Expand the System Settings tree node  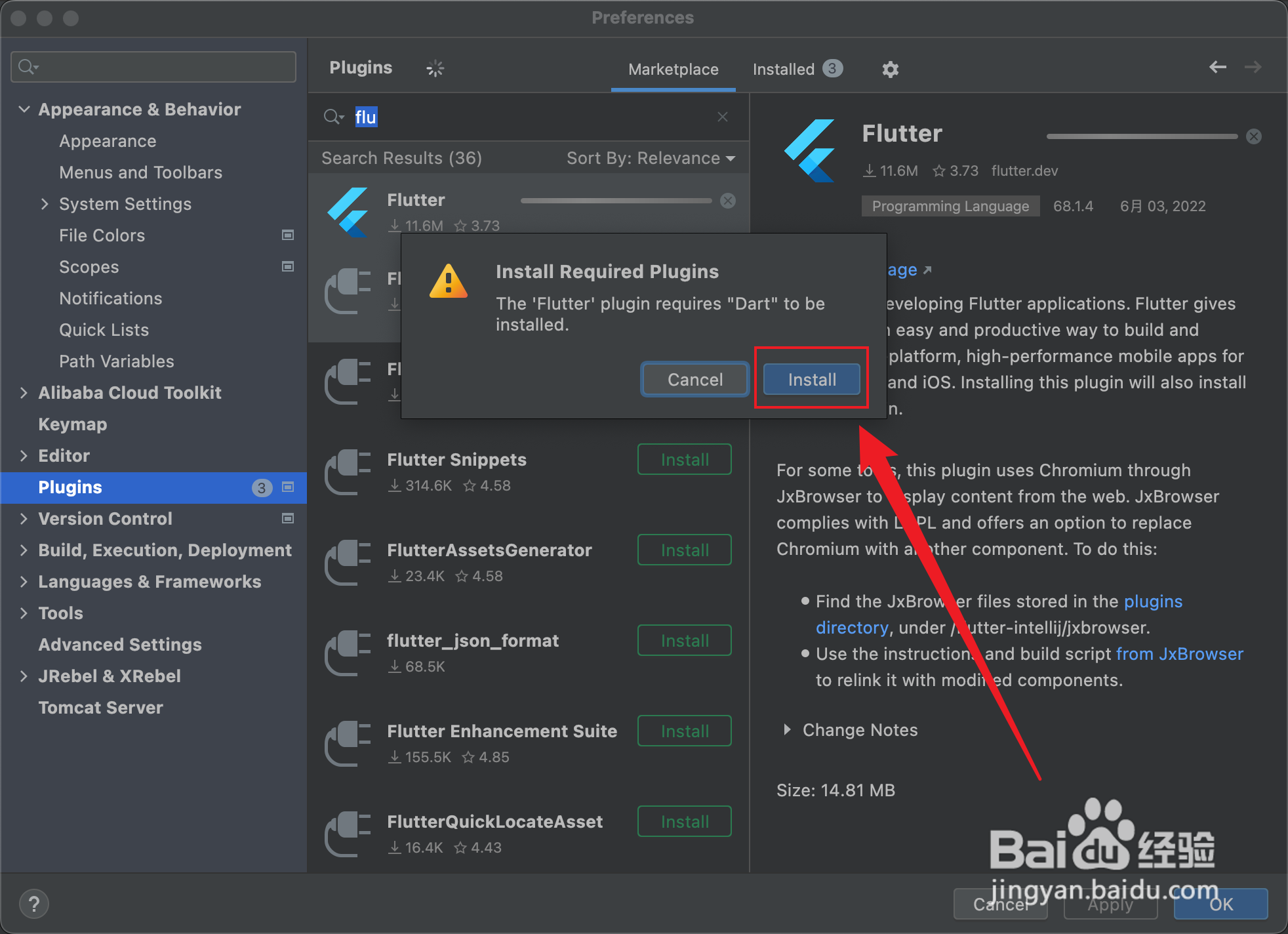[45, 204]
